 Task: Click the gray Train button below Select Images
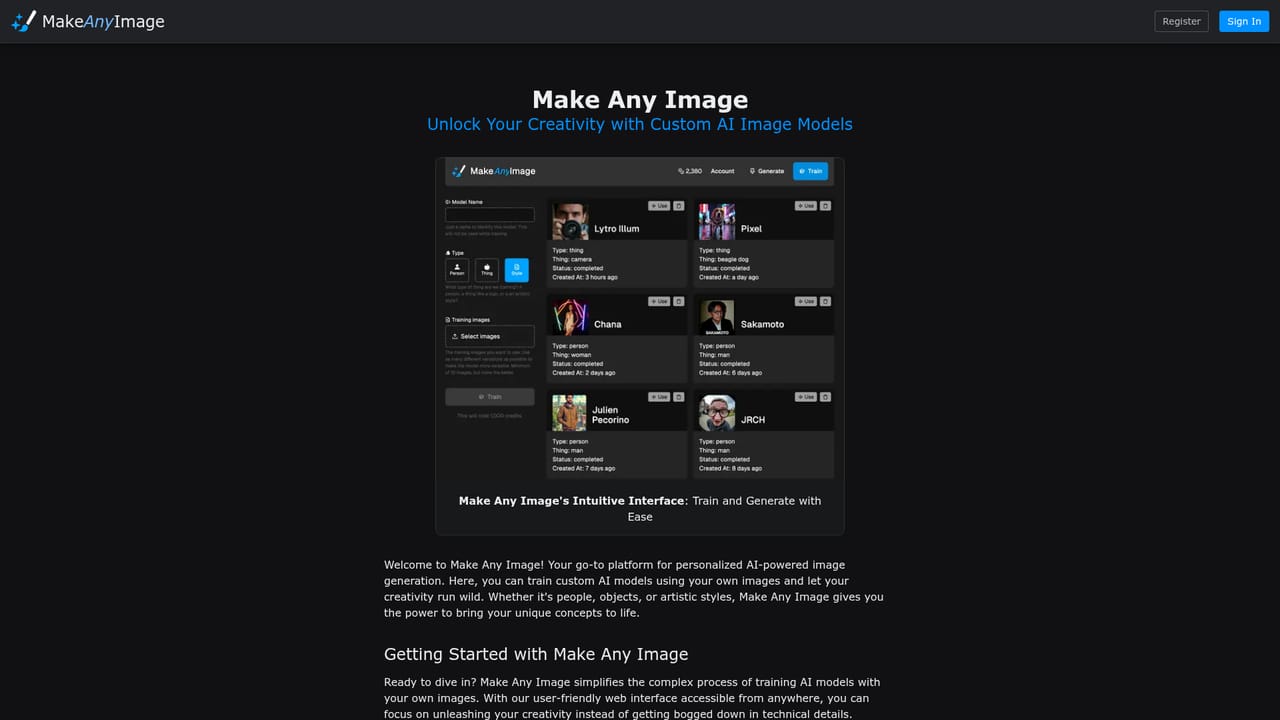(490, 397)
